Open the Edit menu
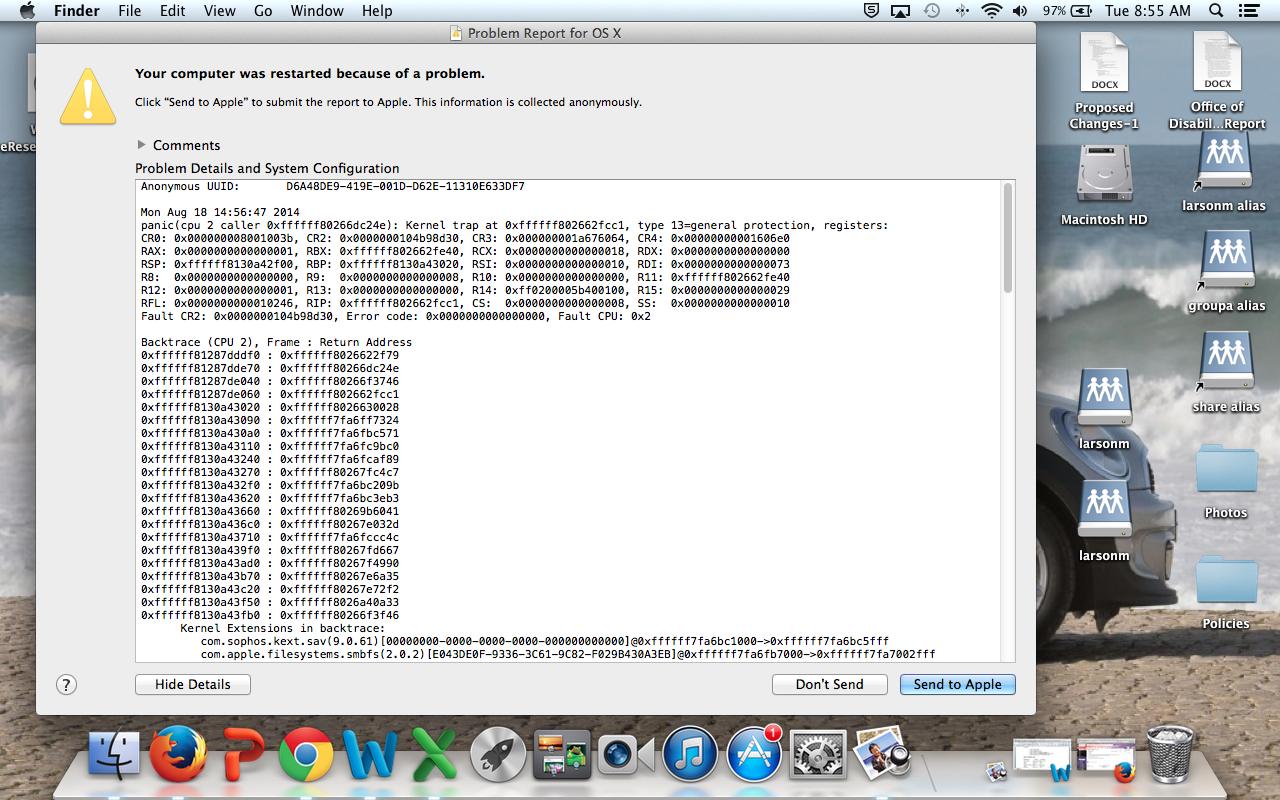This screenshot has height=800, width=1280. (173, 11)
